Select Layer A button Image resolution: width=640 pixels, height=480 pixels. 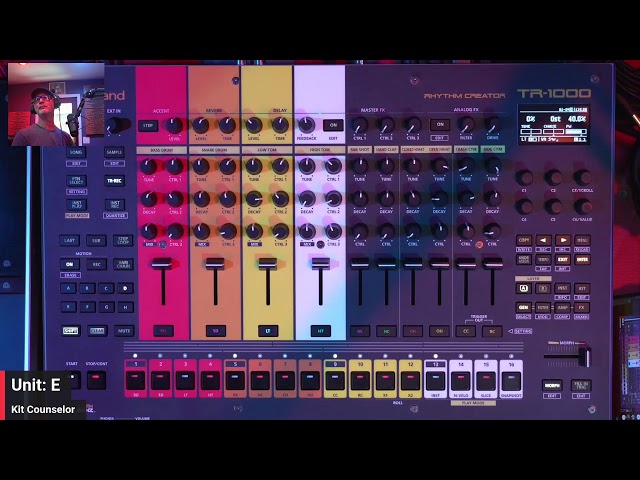(x=524, y=288)
